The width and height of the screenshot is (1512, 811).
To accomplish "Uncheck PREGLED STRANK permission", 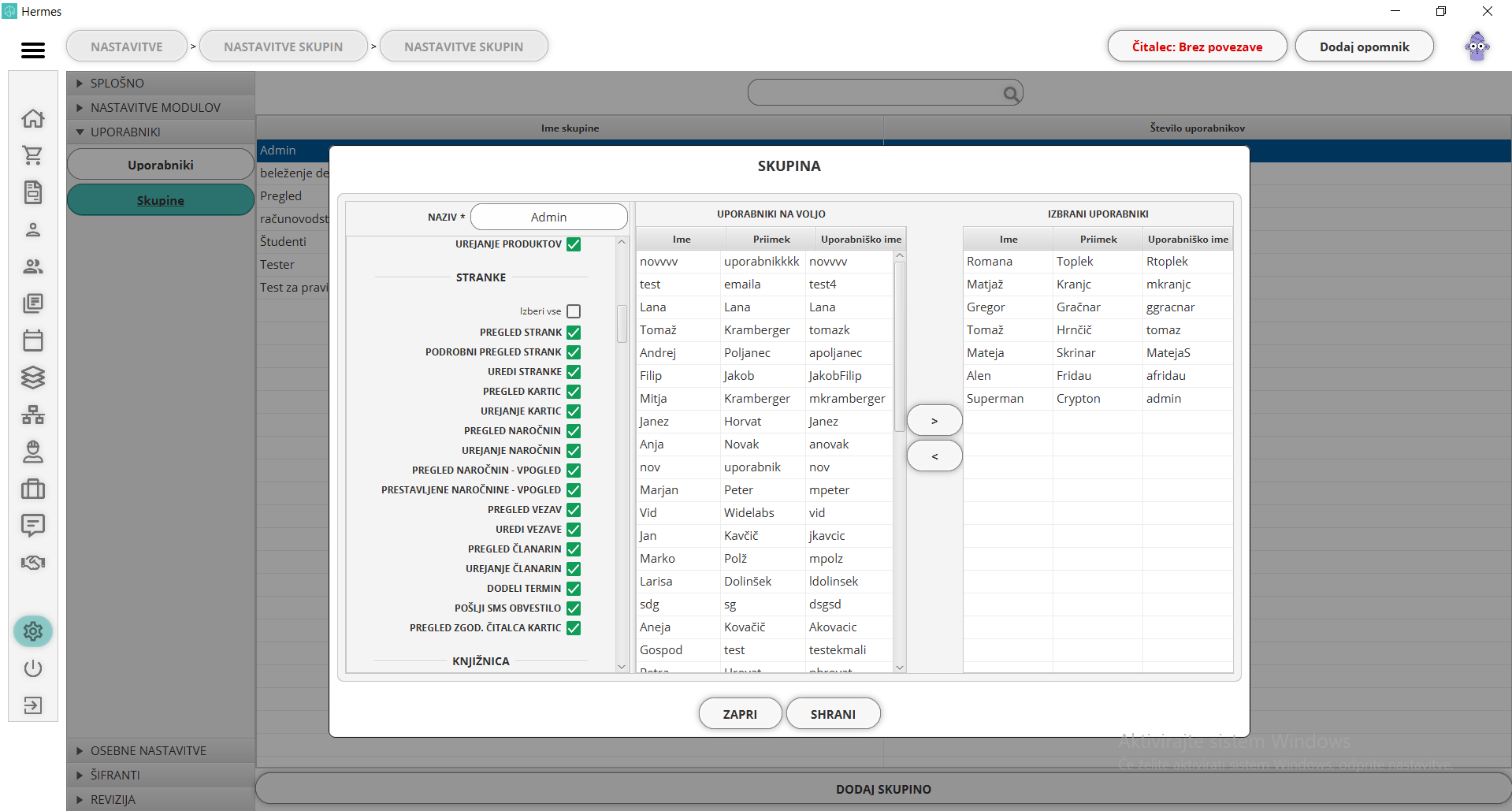I will [574, 333].
